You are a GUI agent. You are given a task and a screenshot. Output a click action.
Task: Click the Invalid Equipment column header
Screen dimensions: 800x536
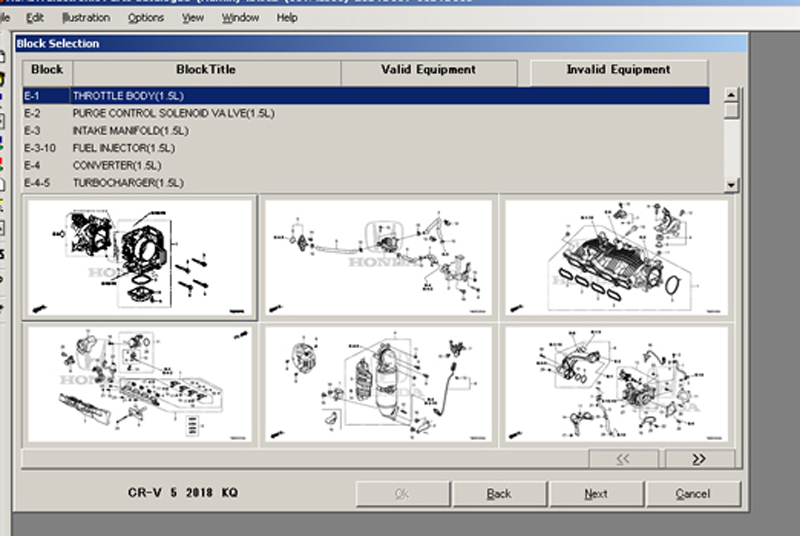click(x=619, y=72)
